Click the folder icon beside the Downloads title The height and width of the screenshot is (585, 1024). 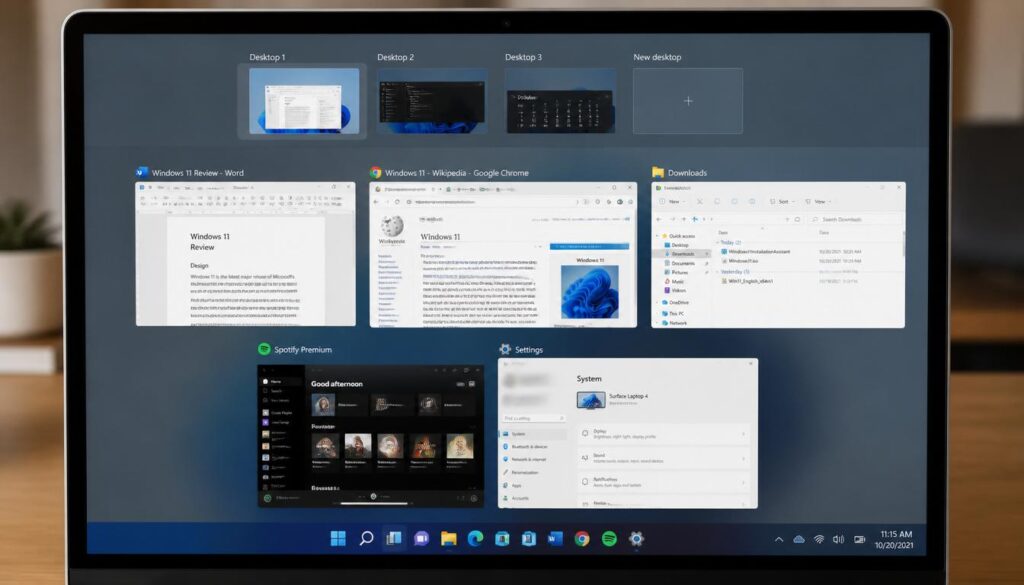658,172
